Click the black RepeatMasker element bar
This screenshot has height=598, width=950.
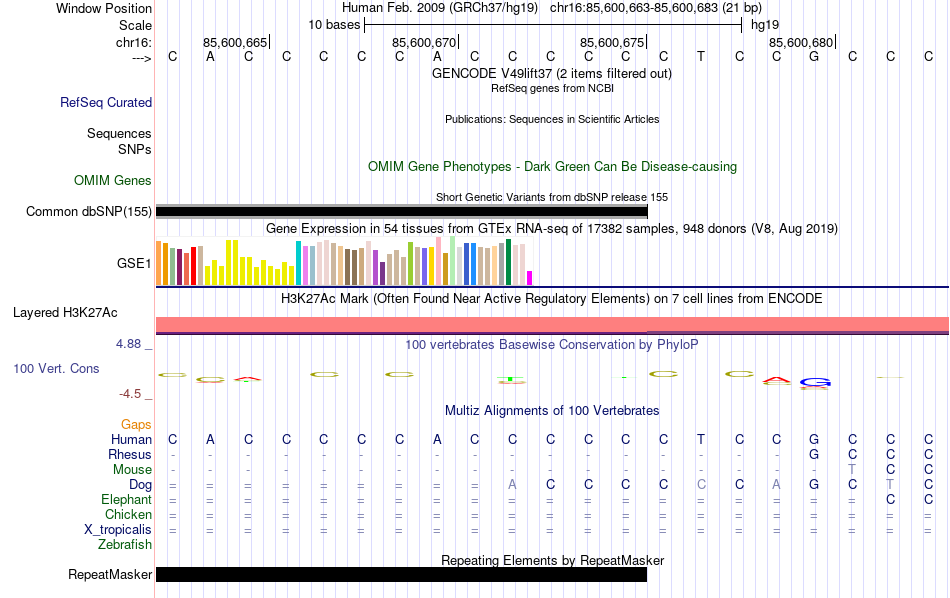coord(401,574)
